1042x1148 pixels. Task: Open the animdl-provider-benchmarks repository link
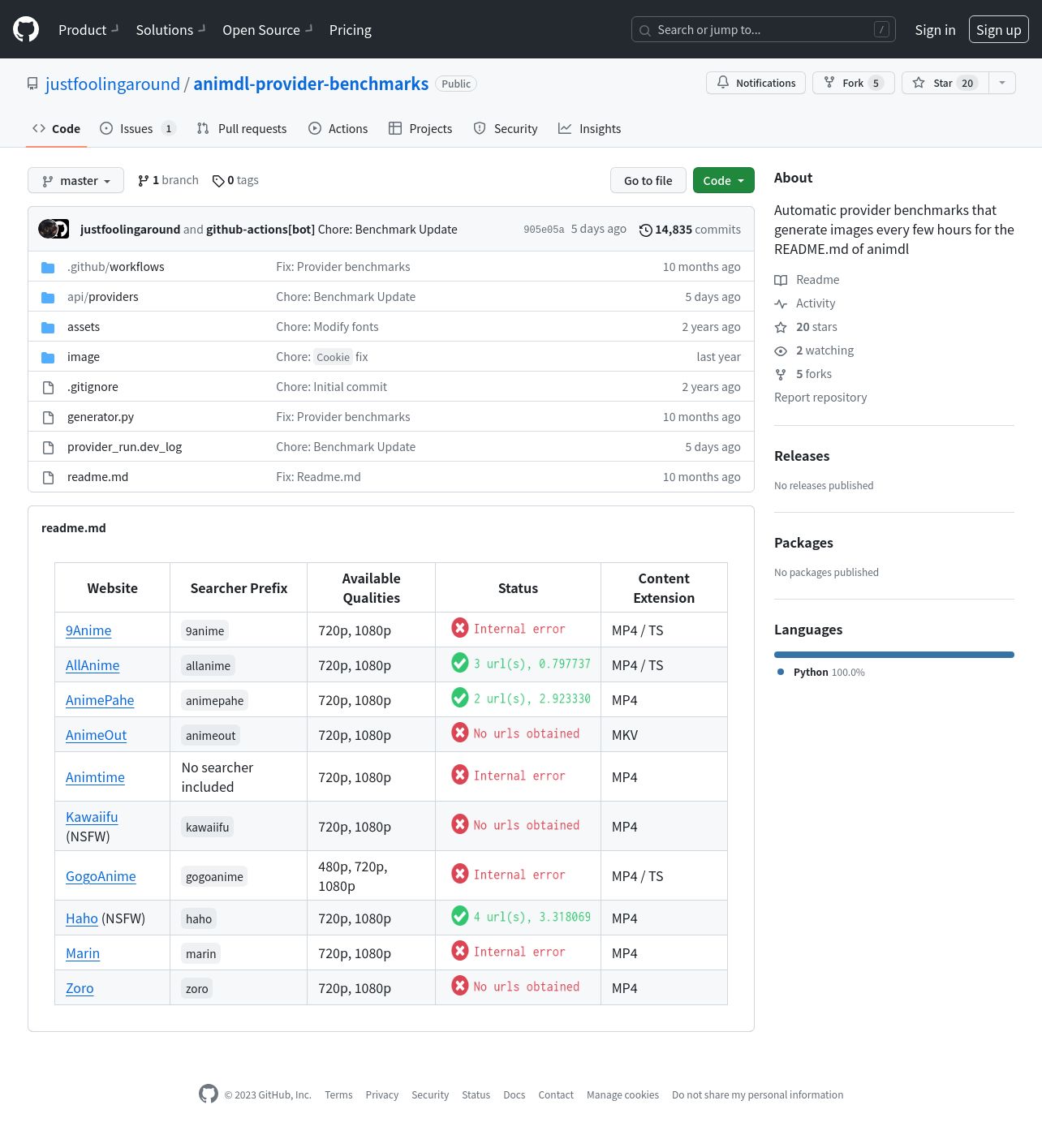(x=311, y=84)
